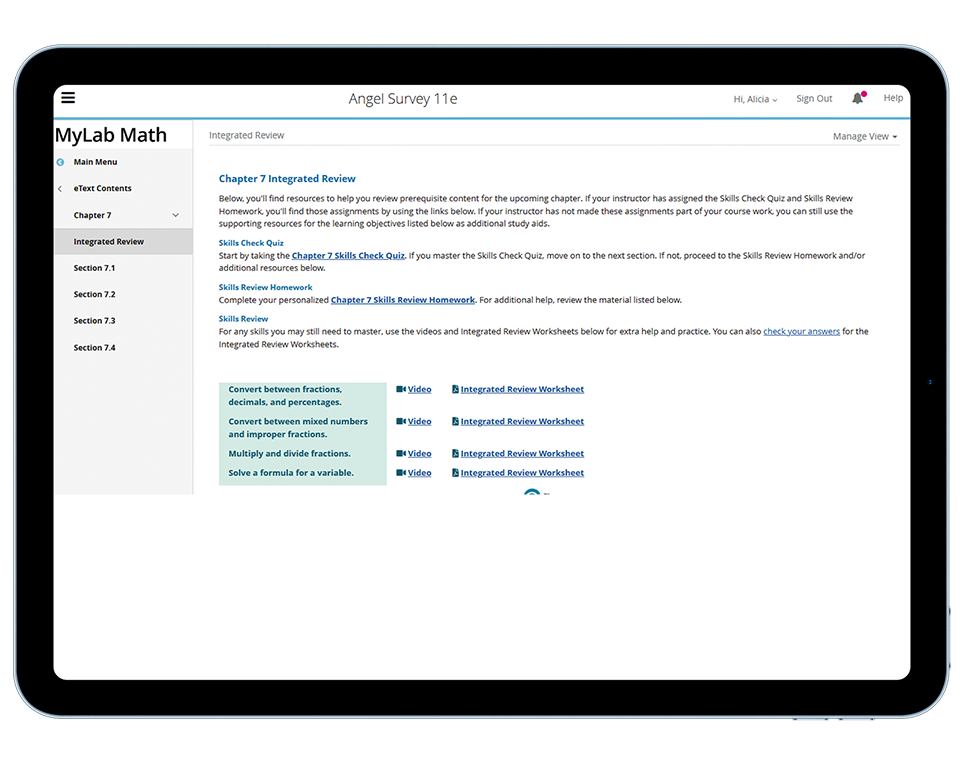Select Section 7.3 in the sidebar
The height and width of the screenshot is (768, 960).
94,321
